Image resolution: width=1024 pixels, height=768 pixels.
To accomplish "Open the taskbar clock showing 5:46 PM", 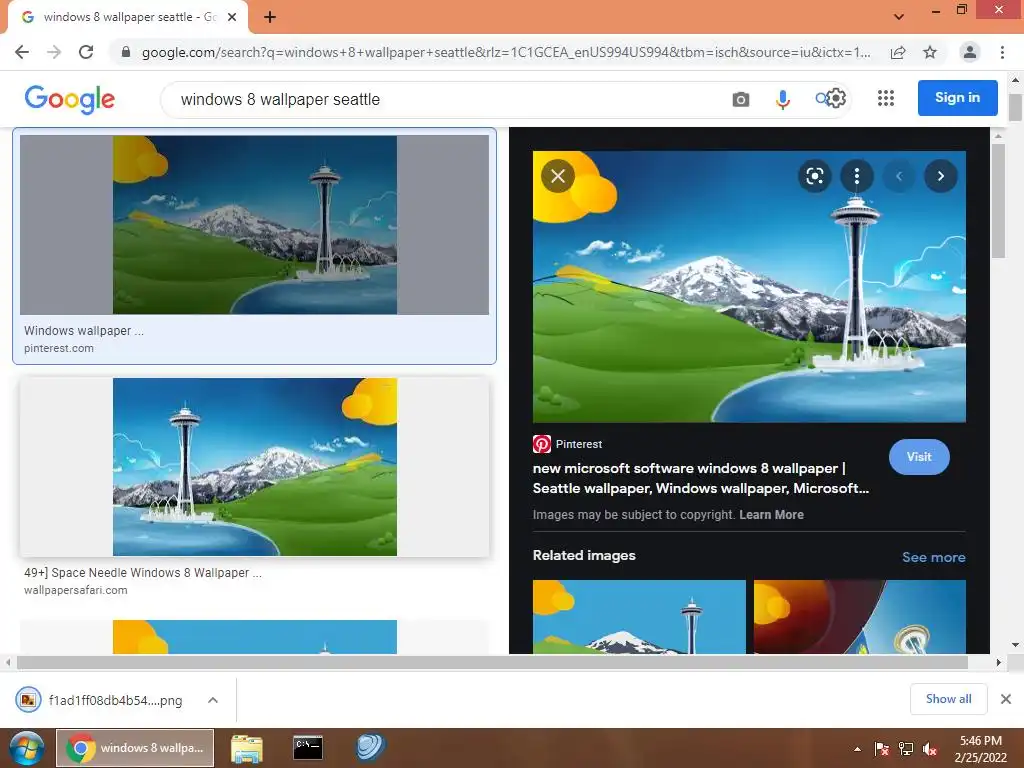I will (980, 749).
